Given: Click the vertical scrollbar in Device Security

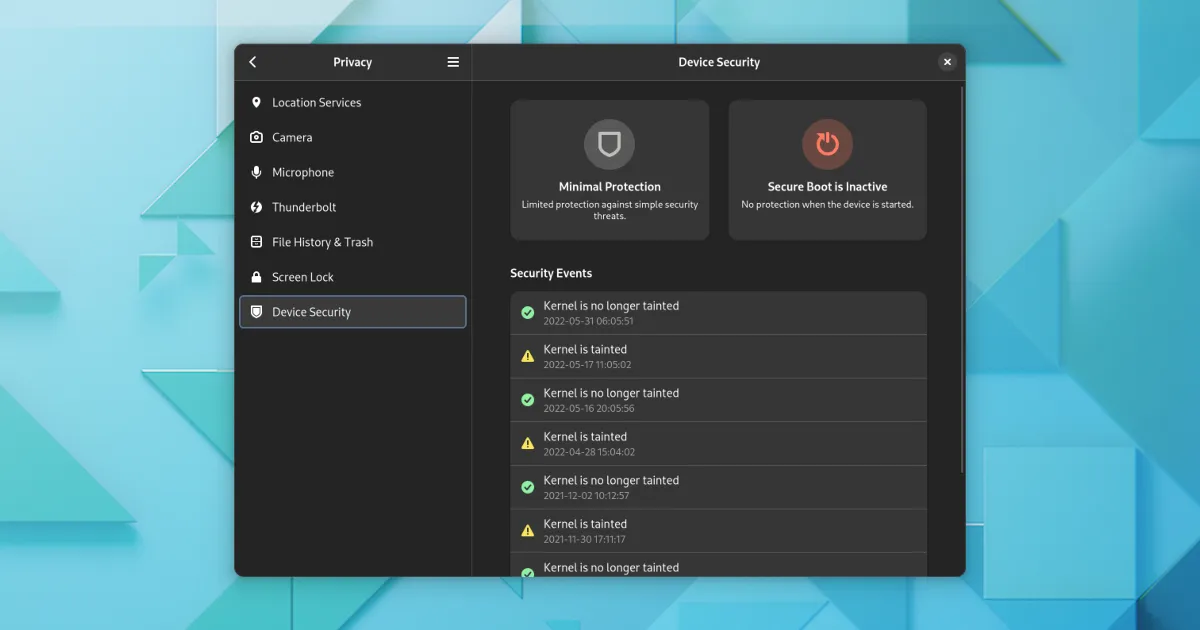Looking at the screenshot, I should (962, 280).
